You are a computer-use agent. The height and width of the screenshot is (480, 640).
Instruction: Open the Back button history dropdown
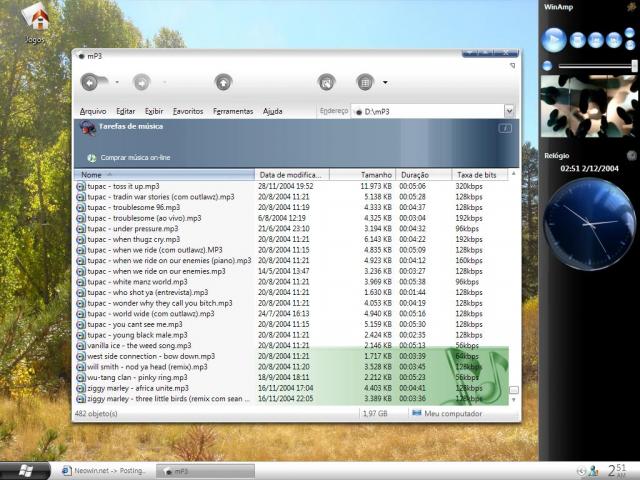117,82
